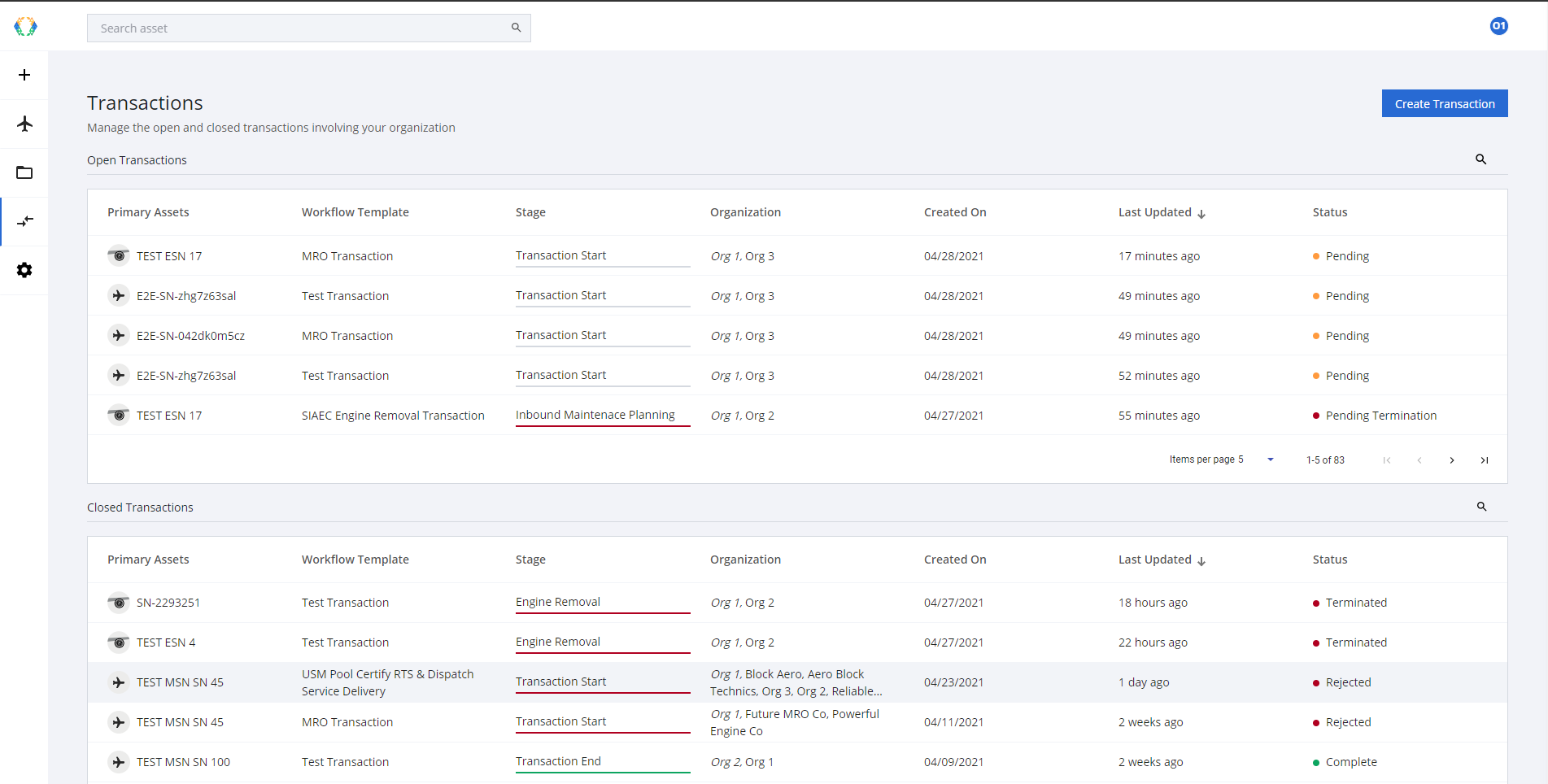Click the 04/23/2021 created date
This screenshot has width=1548, height=784.
(953, 682)
